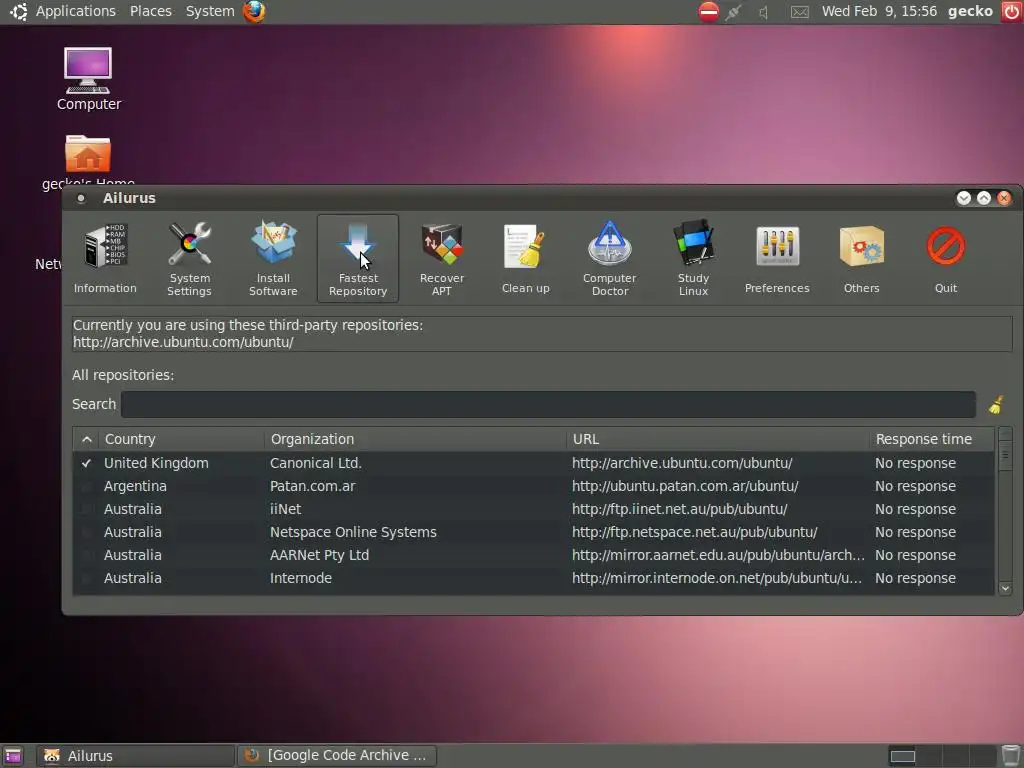This screenshot has width=1024, height=768.
Task: Switch to Ailurus taskbar button
Action: click(135, 756)
